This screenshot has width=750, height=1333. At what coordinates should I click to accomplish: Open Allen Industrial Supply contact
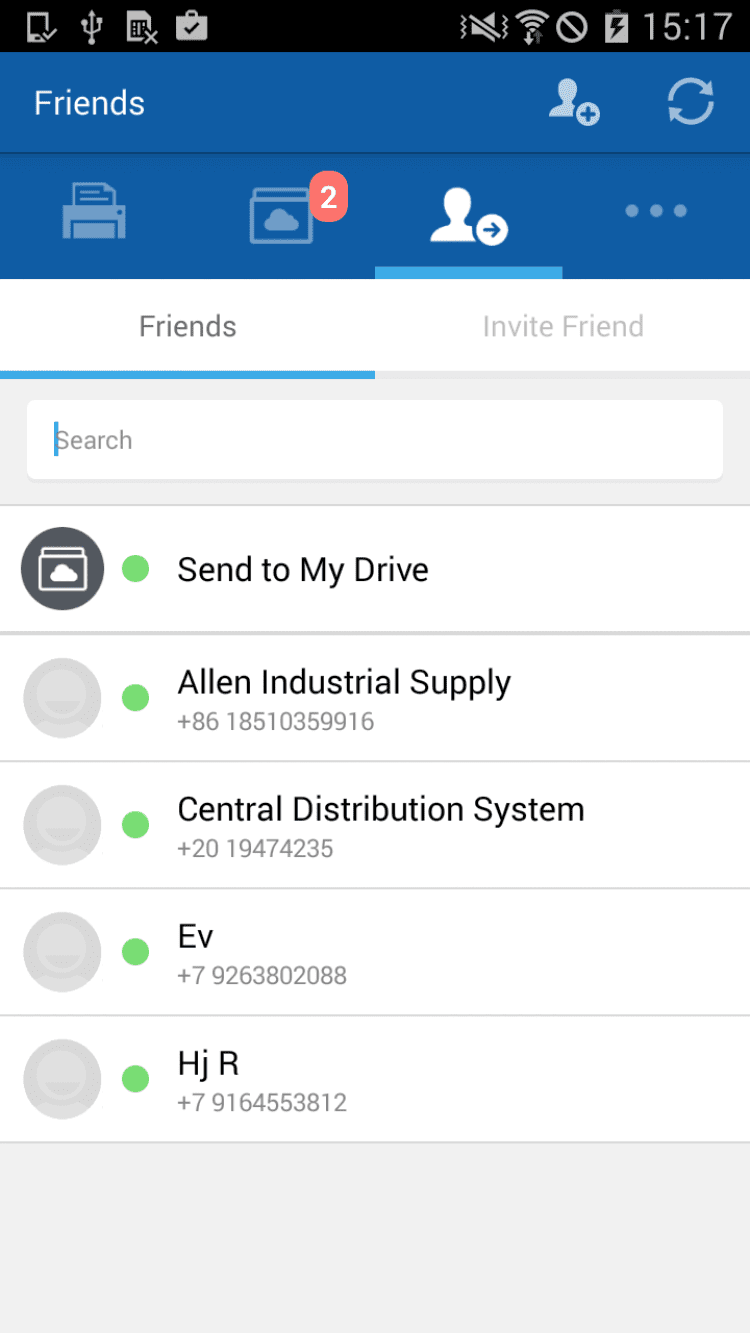click(344, 698)
